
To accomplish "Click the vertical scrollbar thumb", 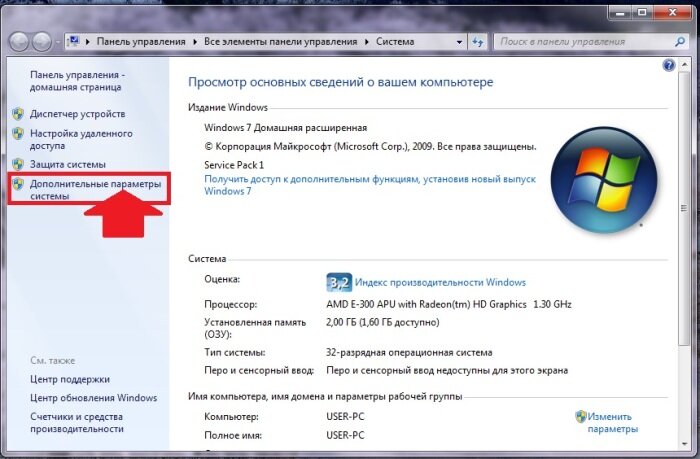I will [x=684, y=208].
